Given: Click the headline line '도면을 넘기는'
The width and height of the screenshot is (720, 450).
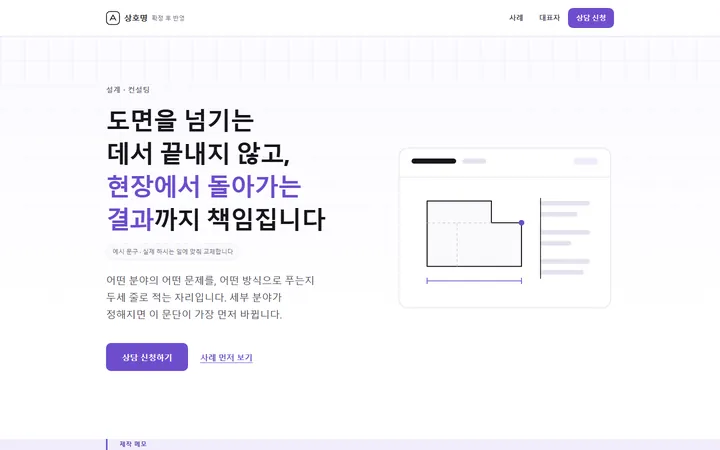Looking at the screenshot, I should (x=180, y=120).
